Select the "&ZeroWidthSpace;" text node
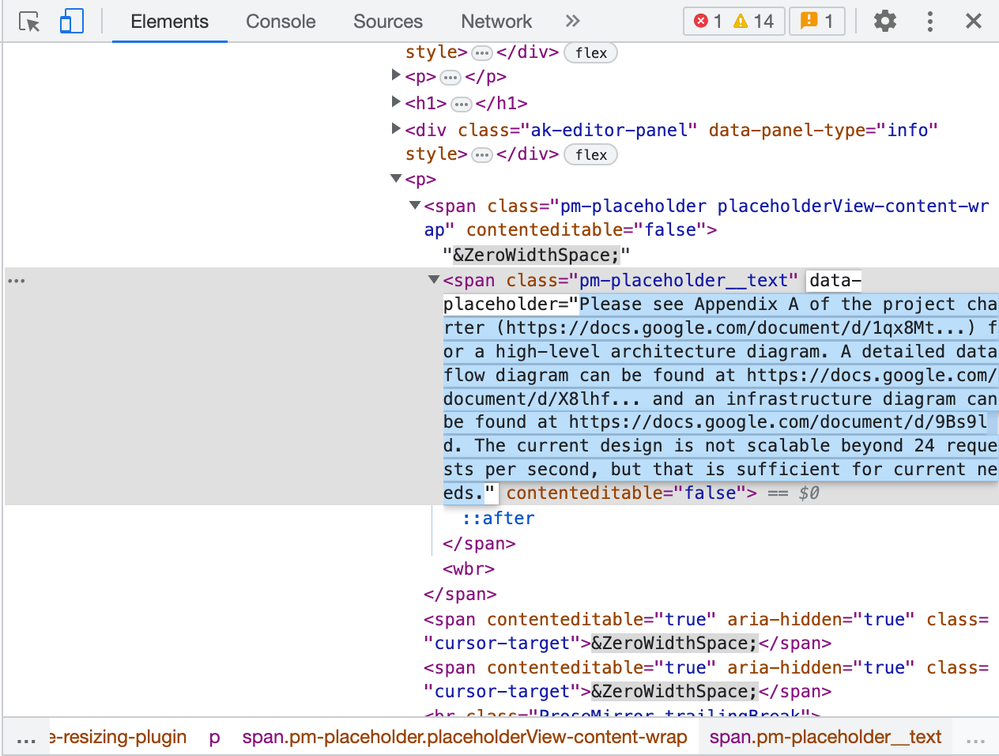Screen dimensions: 999x756 (x=536, y=255)
